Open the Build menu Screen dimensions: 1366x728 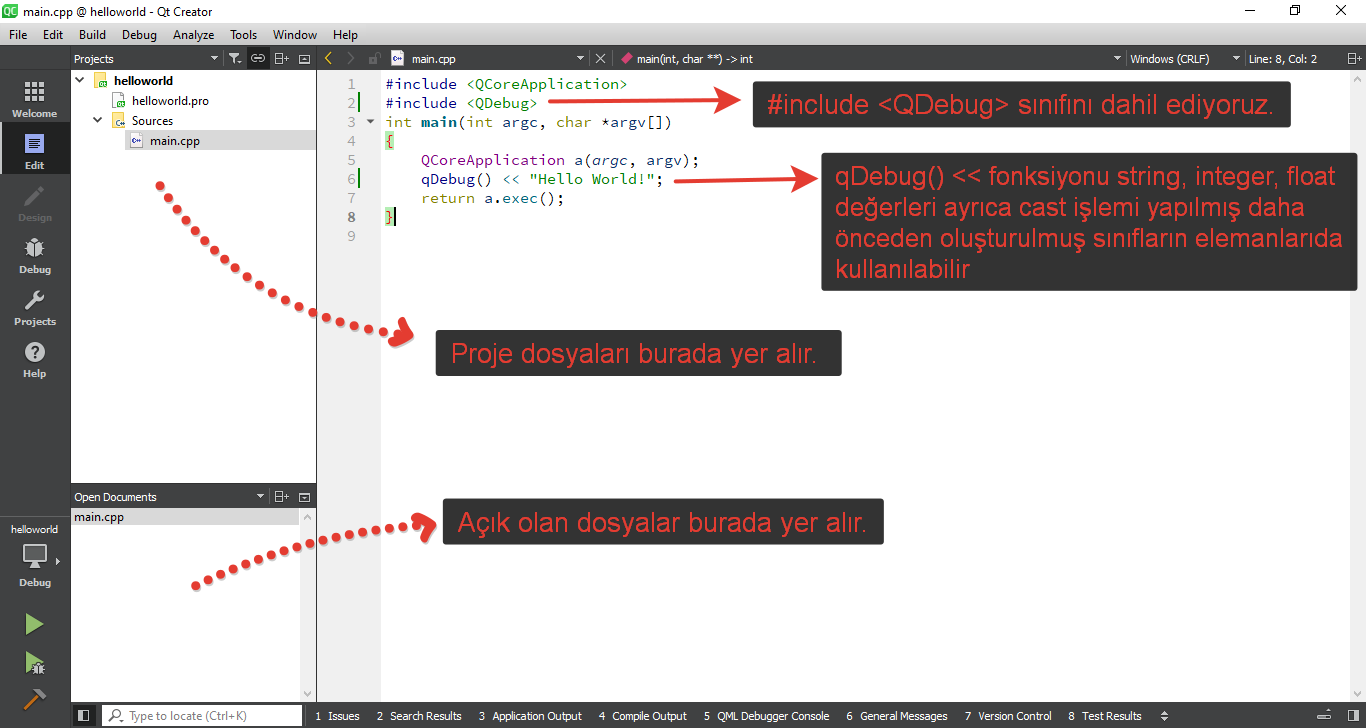(92, 35)
